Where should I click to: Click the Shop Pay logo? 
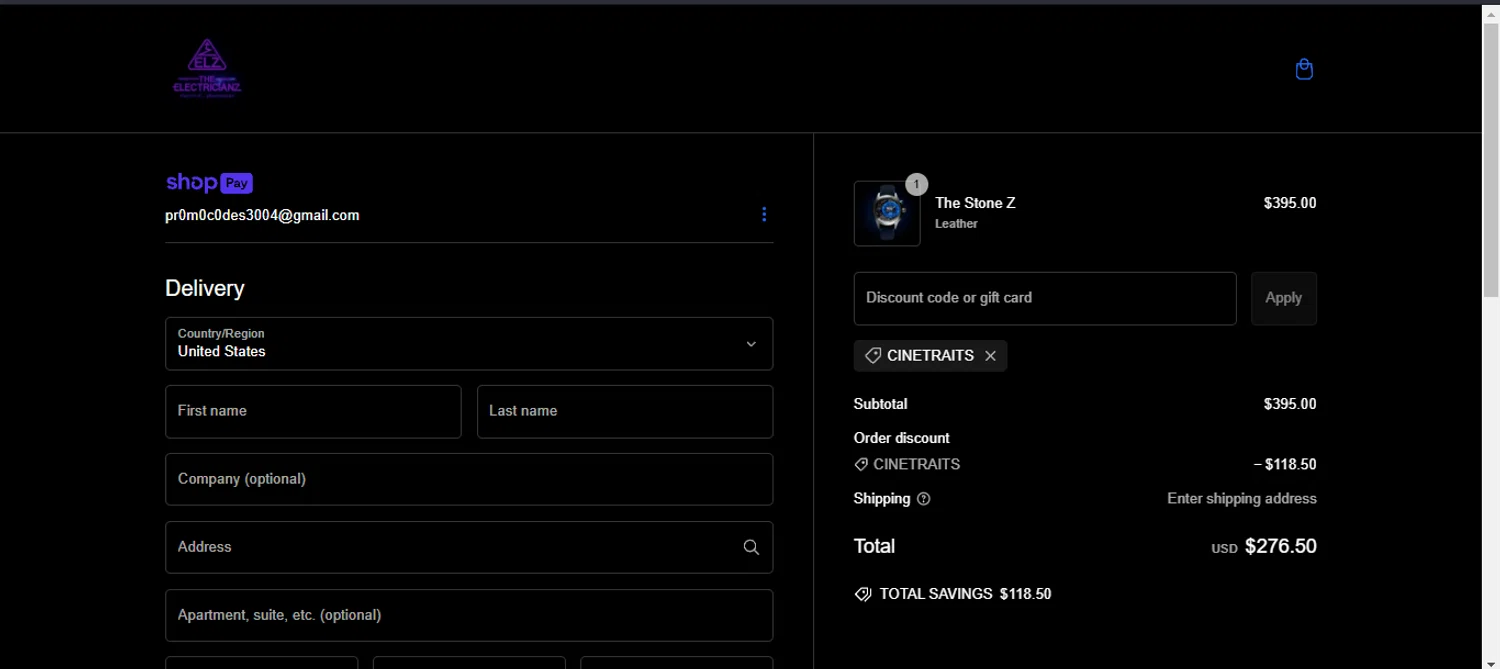209,182
